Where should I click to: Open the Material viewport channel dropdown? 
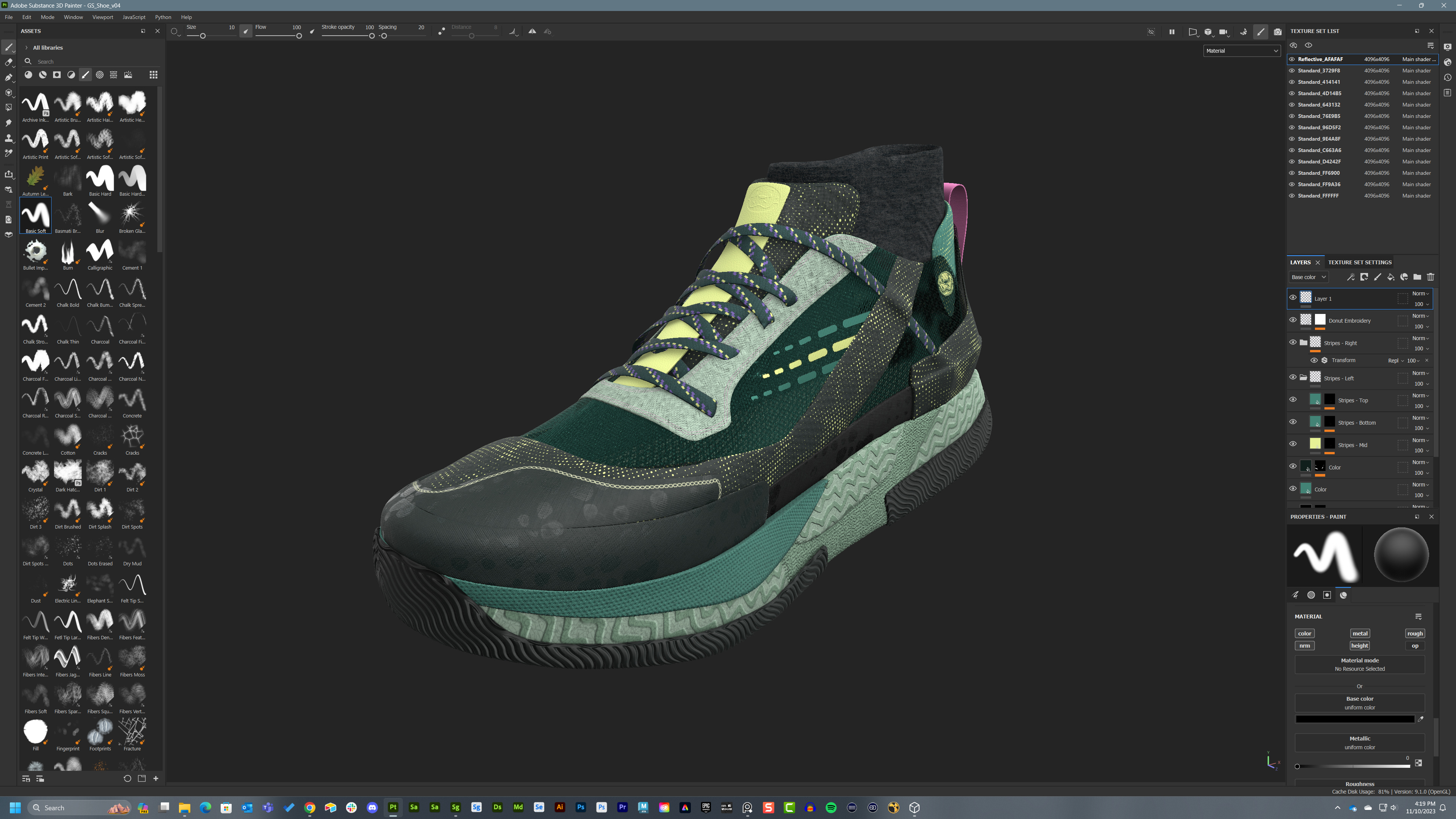click(1241, 51)
